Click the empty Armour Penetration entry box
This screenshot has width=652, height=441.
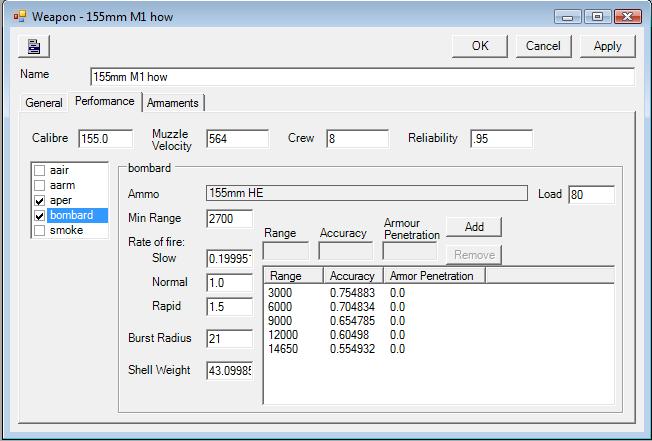(x=410, y=251)
